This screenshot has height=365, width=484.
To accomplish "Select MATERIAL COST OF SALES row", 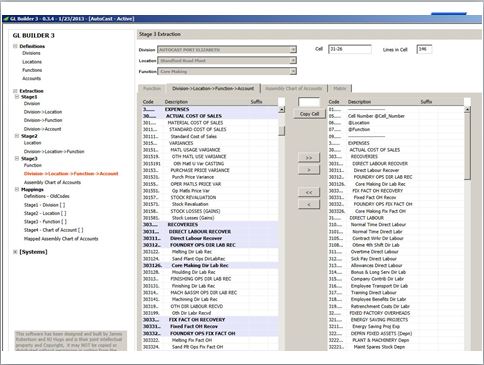I will click(210, 123).
